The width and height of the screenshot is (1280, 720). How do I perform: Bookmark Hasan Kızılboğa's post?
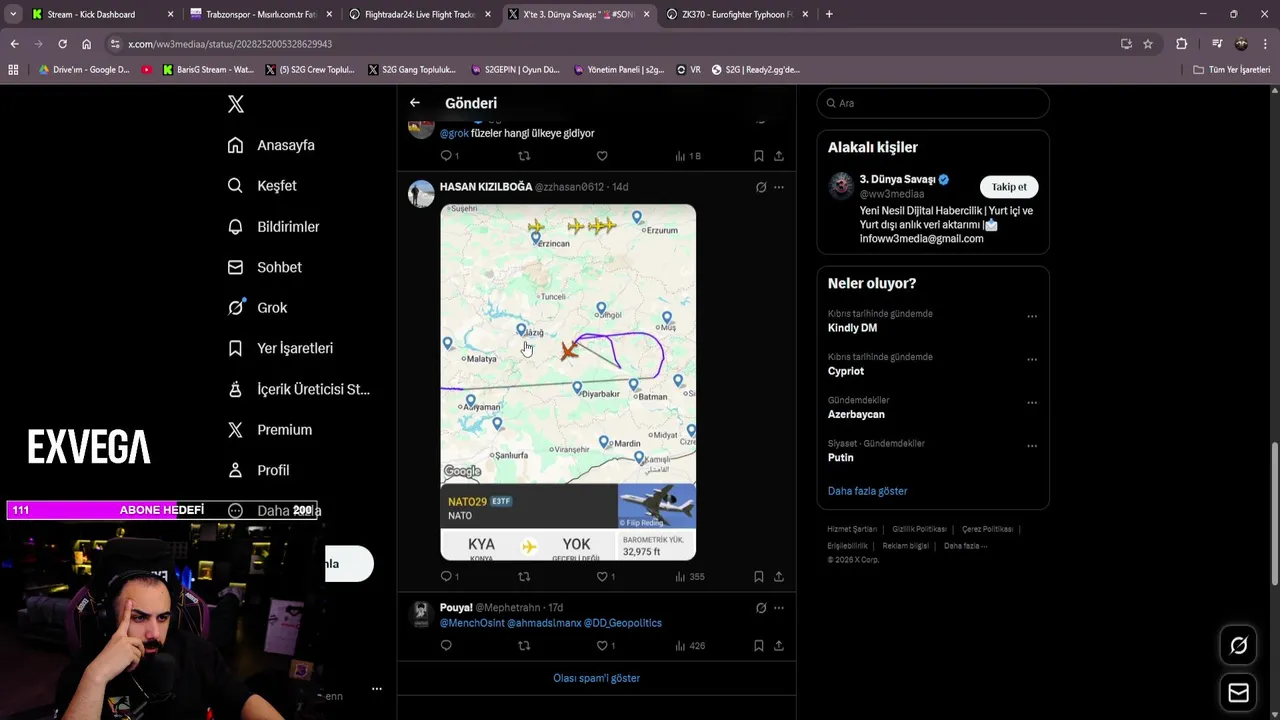coord(759,577)
